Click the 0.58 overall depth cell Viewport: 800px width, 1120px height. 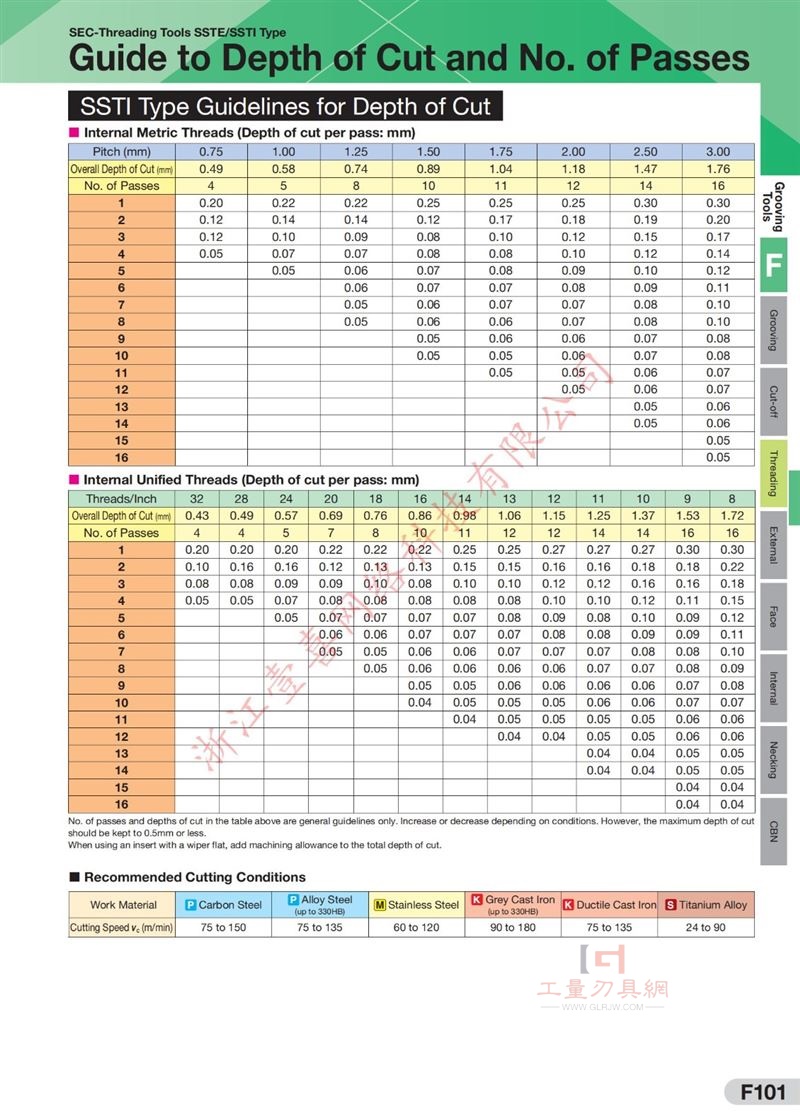pos(284,169)
